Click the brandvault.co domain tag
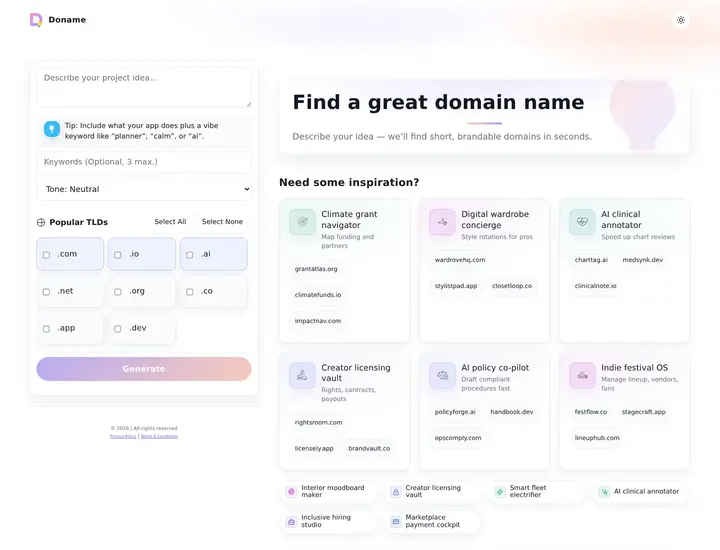 (369, 449)
